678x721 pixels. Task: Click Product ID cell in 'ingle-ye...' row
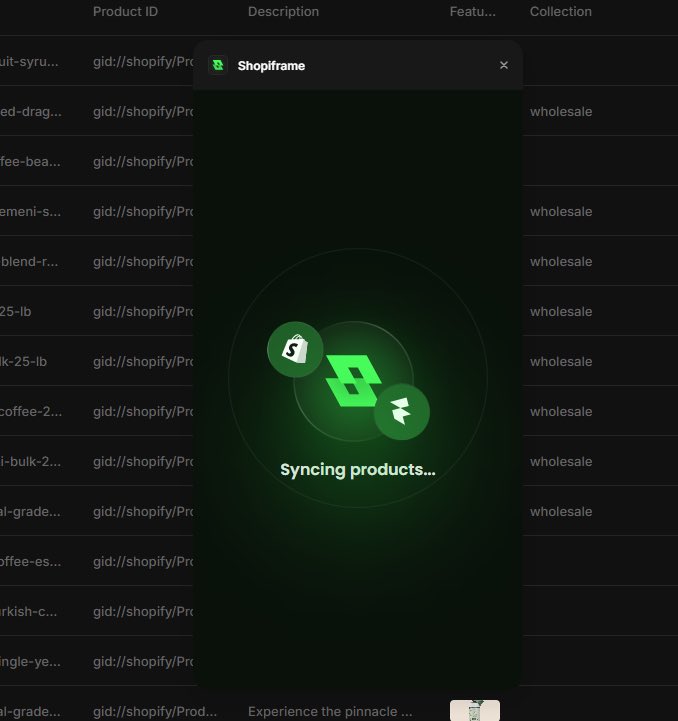pos(143,662)
